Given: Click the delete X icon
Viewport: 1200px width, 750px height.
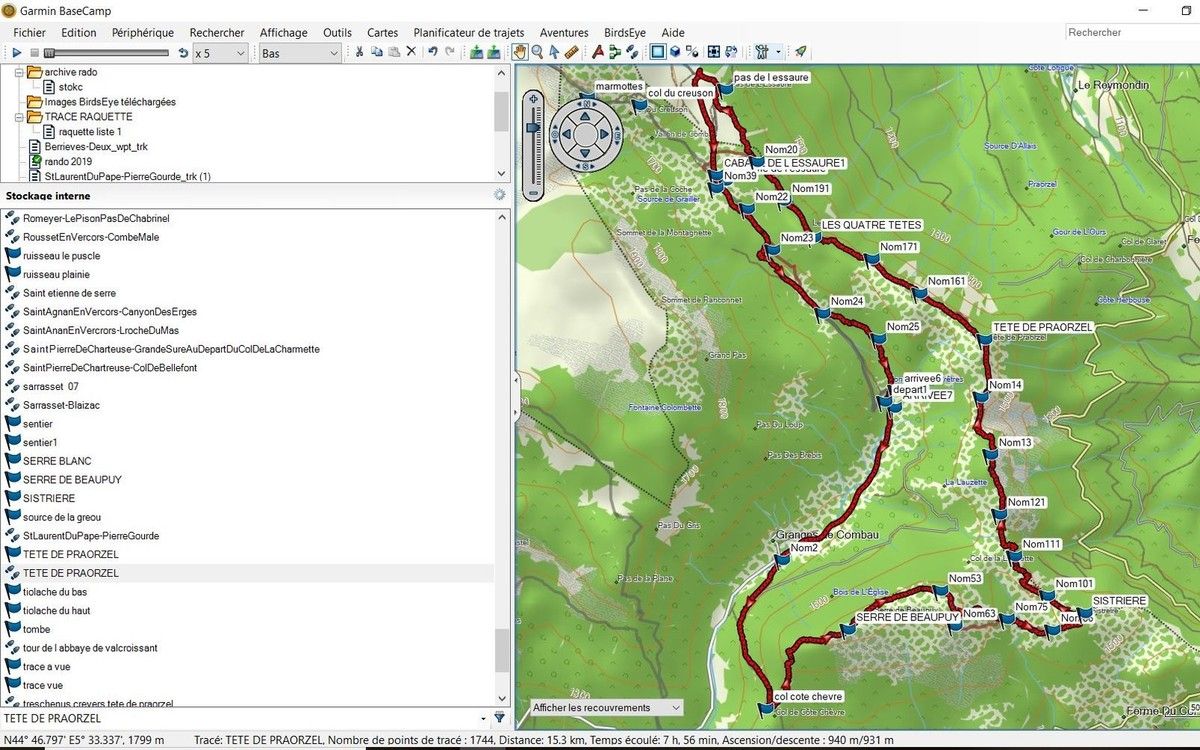Looking at the screenshot, I should point(411,52).
